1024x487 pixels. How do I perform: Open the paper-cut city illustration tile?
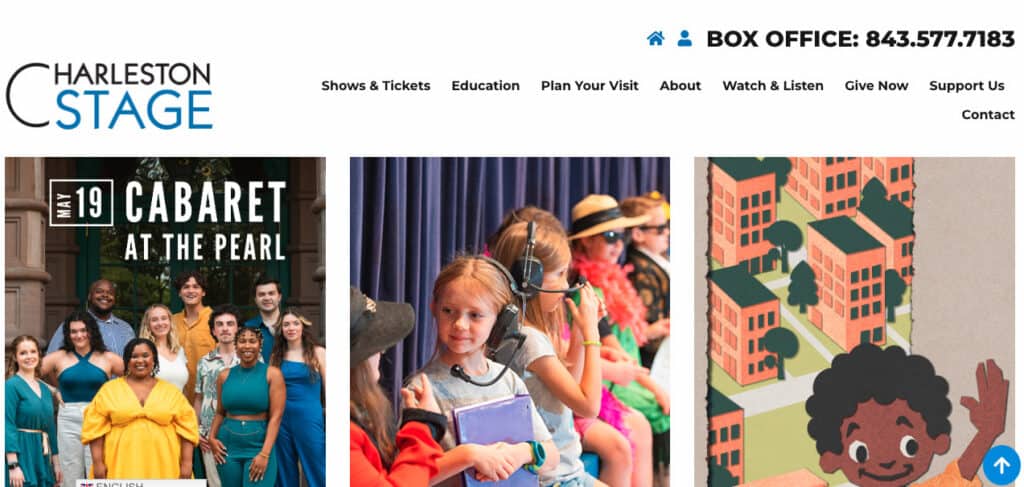click(x=854, y=322)
